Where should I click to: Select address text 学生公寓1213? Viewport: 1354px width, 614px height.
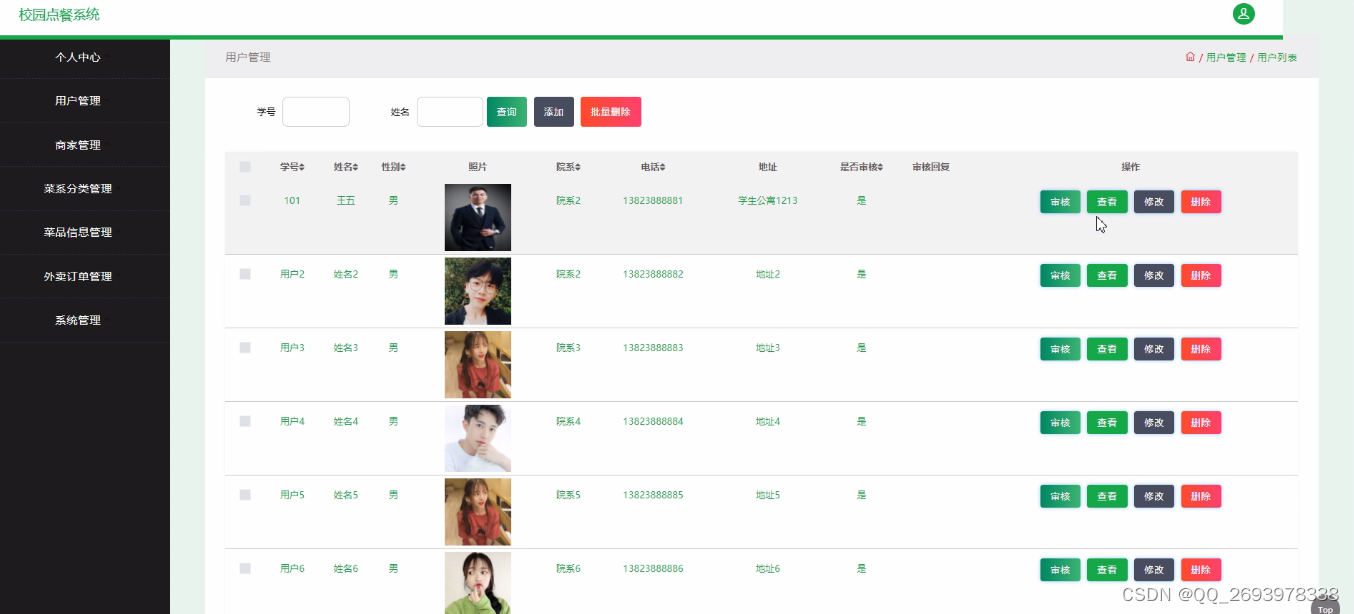[x=768, y=201]
